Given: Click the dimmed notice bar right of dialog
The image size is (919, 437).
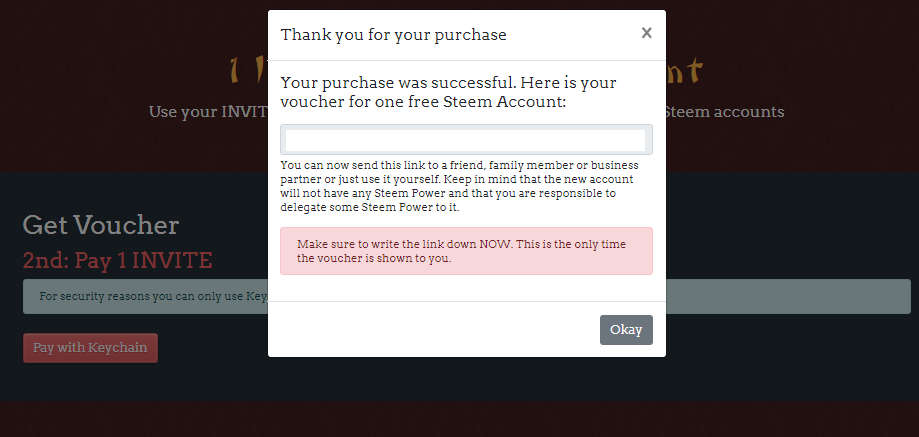Looking at the screenshot, I should pyautogui.click(x=790, y=297).
